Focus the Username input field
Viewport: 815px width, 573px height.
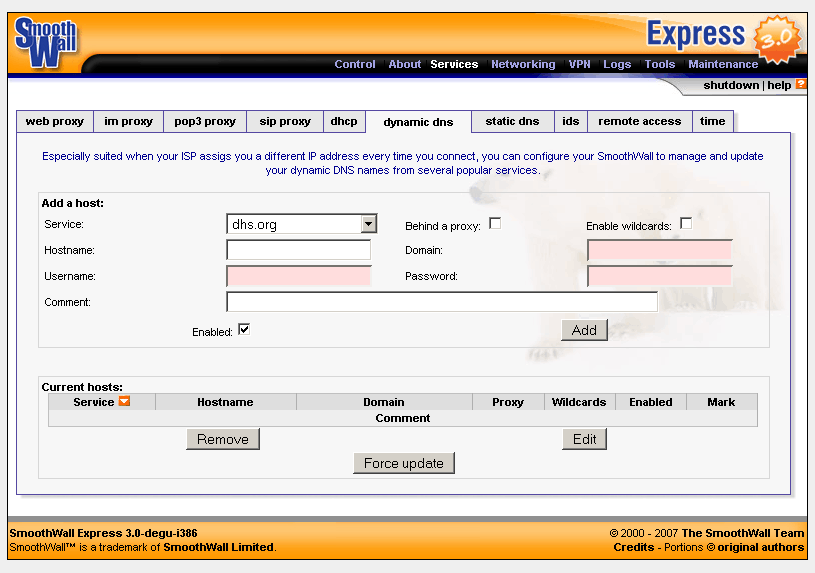tap(299, 276)
